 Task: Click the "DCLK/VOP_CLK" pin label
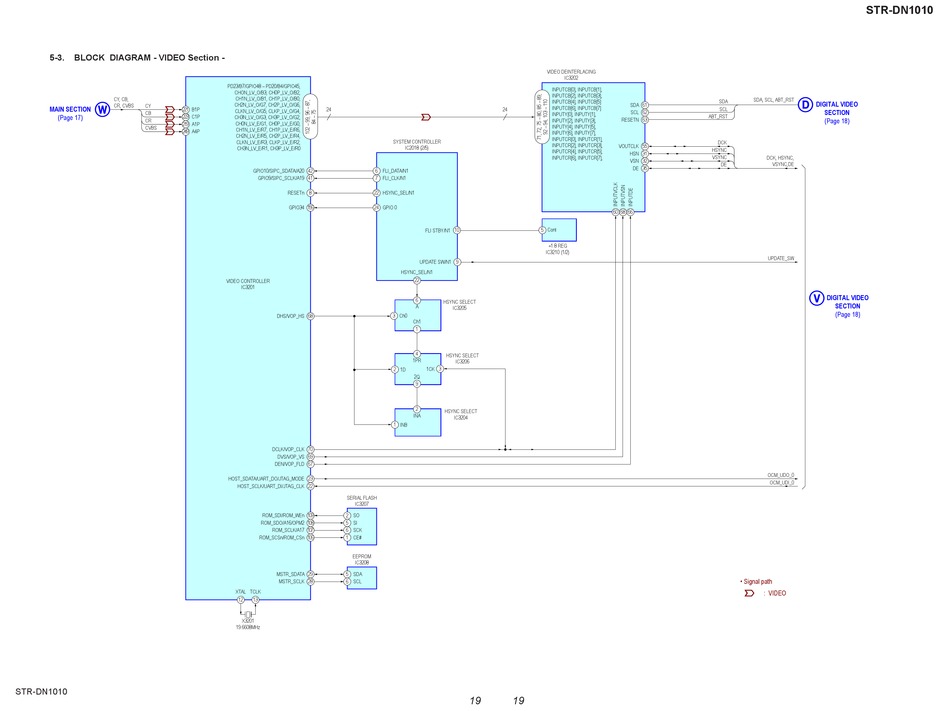pyautogui.click(x=288, y=450)
